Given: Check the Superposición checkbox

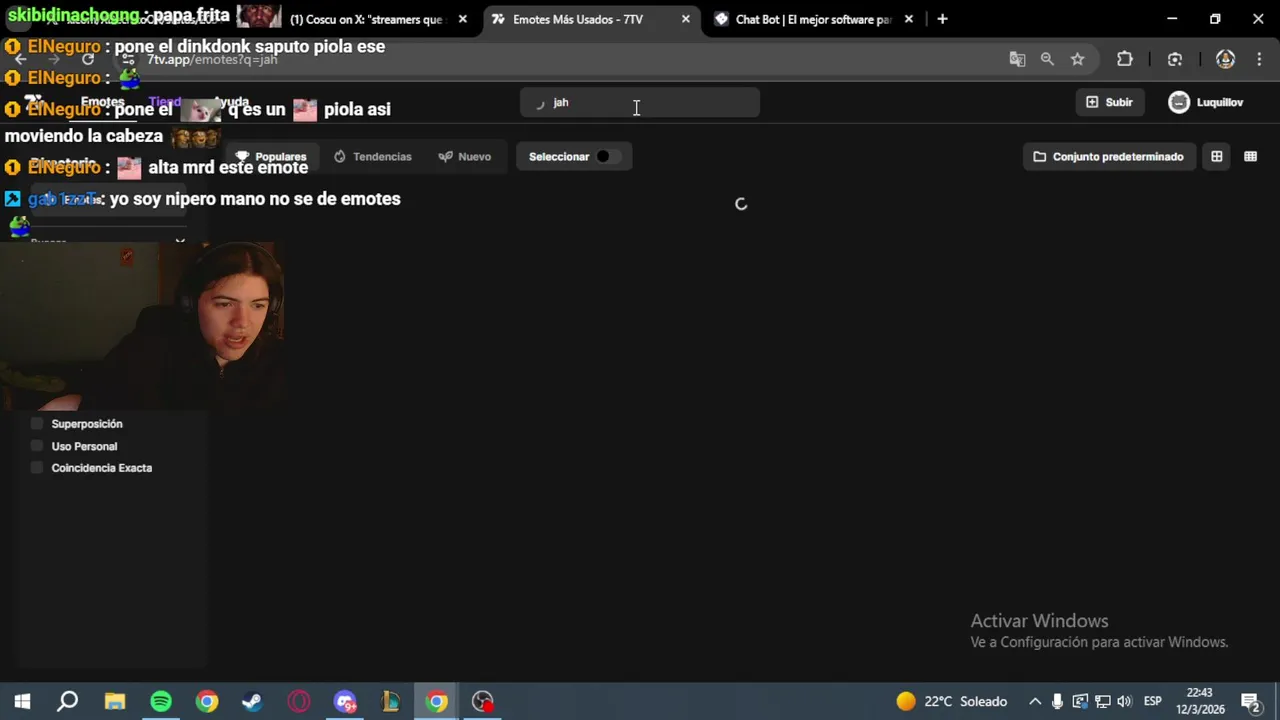Looking at the screenshot, I should tap(37, 424).
